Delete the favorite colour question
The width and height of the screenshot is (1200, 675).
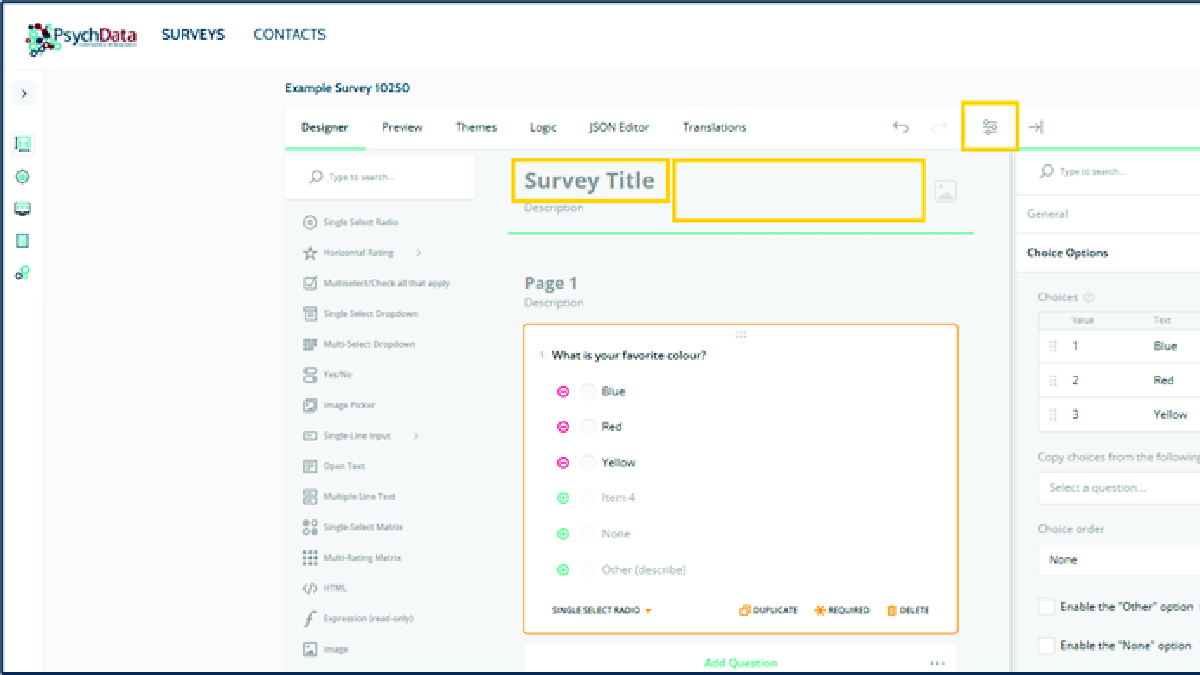pos(908,610)
